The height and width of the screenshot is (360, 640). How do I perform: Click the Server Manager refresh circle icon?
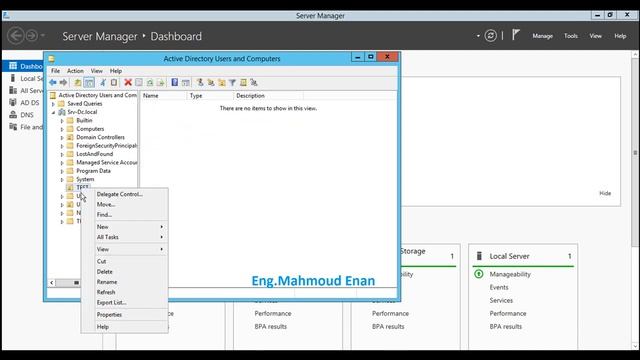click(491, 36)
